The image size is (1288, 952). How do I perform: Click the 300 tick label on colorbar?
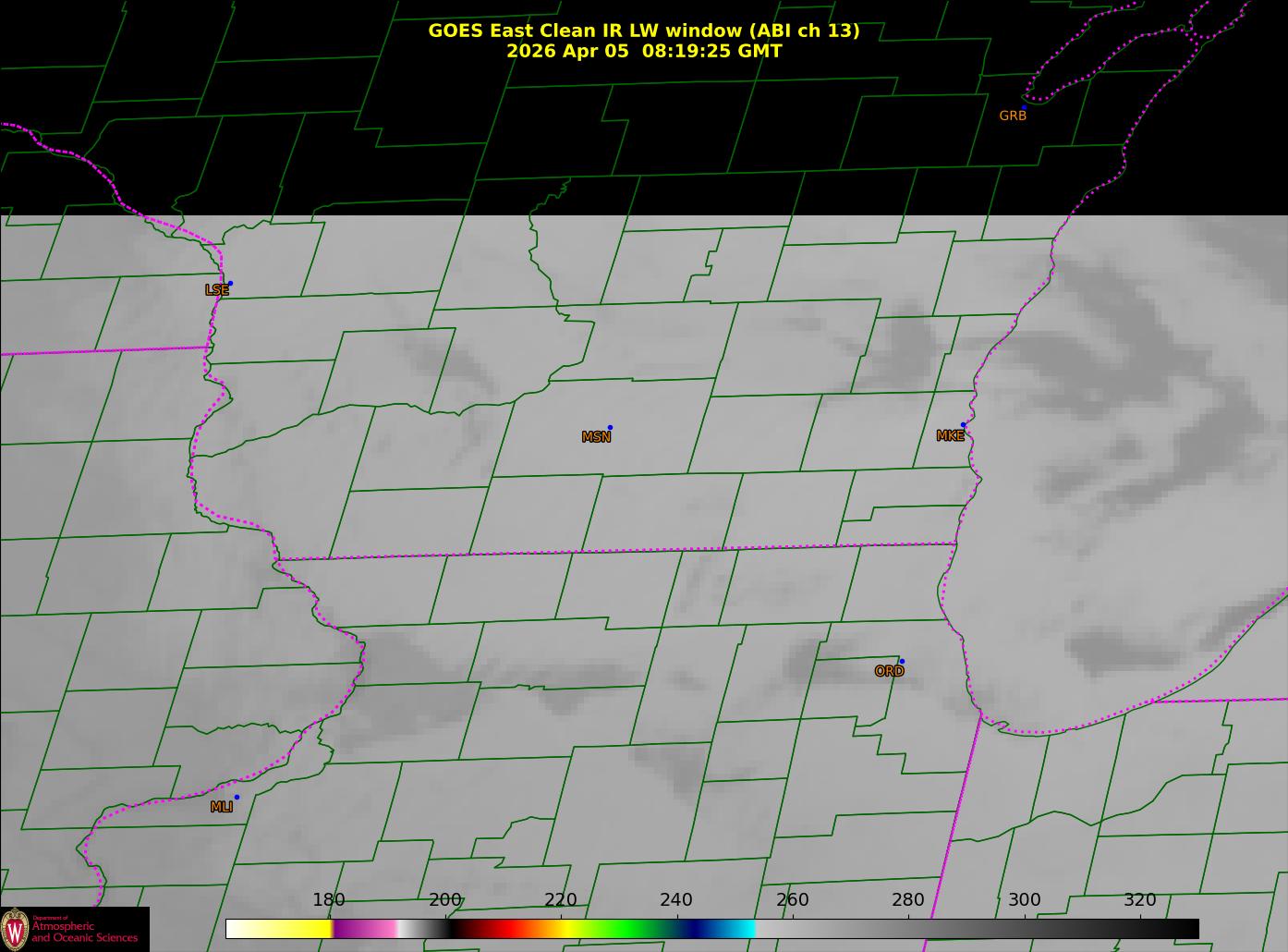1024,900
